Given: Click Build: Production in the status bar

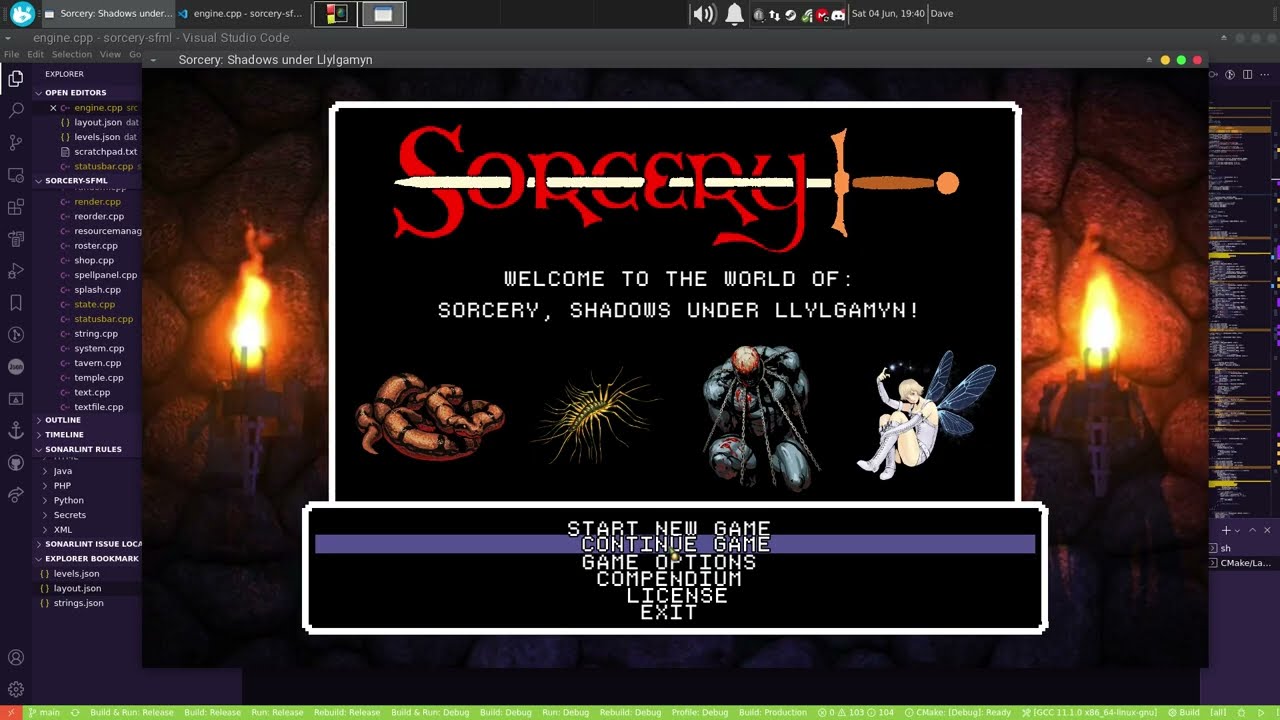Looking at the screenshot, I should coord(773,712).
